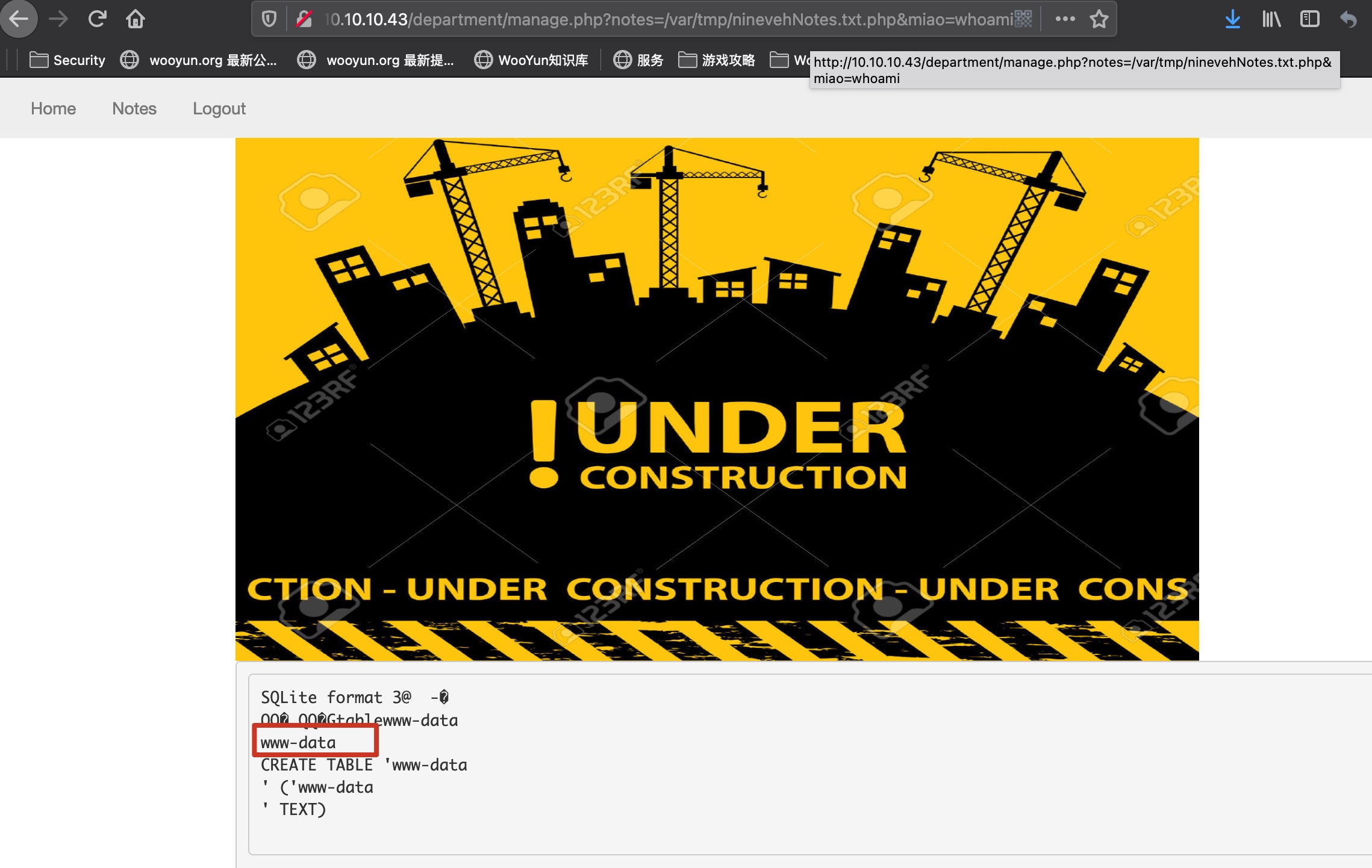Click the browser back arrow button
Viewport: 1372px width, 868px height.
19,19
